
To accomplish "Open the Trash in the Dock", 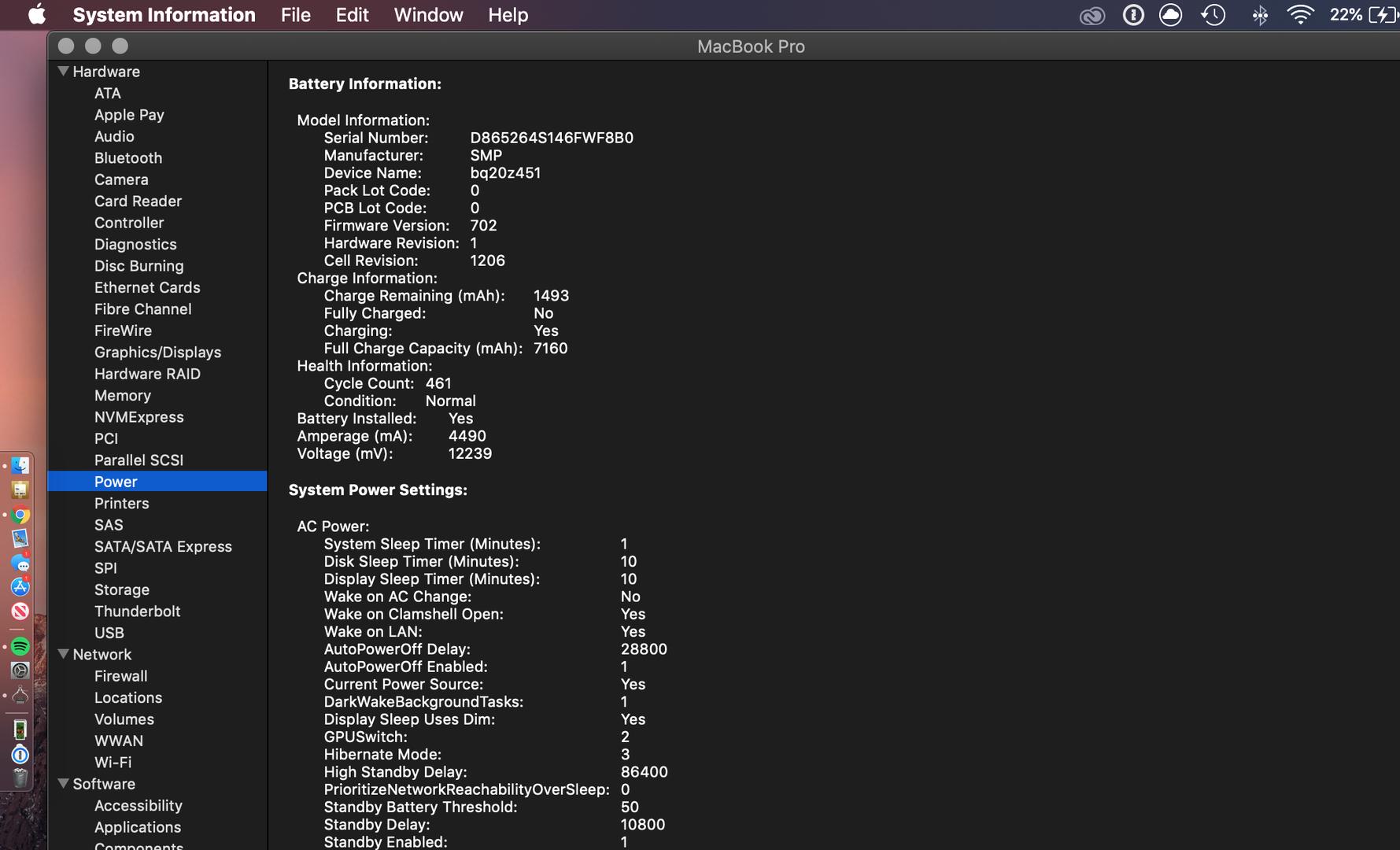I will (20, 778).
